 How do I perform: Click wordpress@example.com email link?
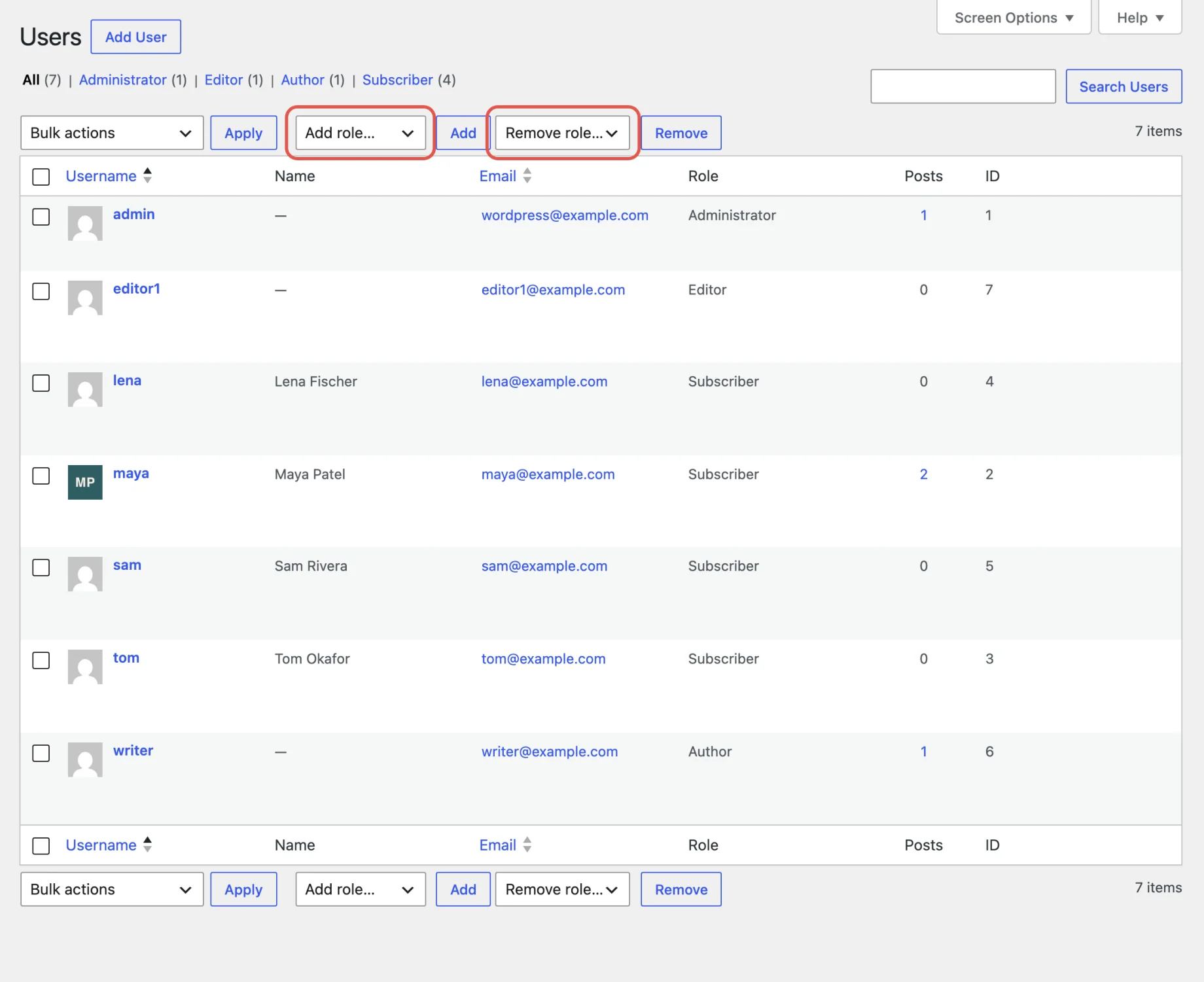565,215
